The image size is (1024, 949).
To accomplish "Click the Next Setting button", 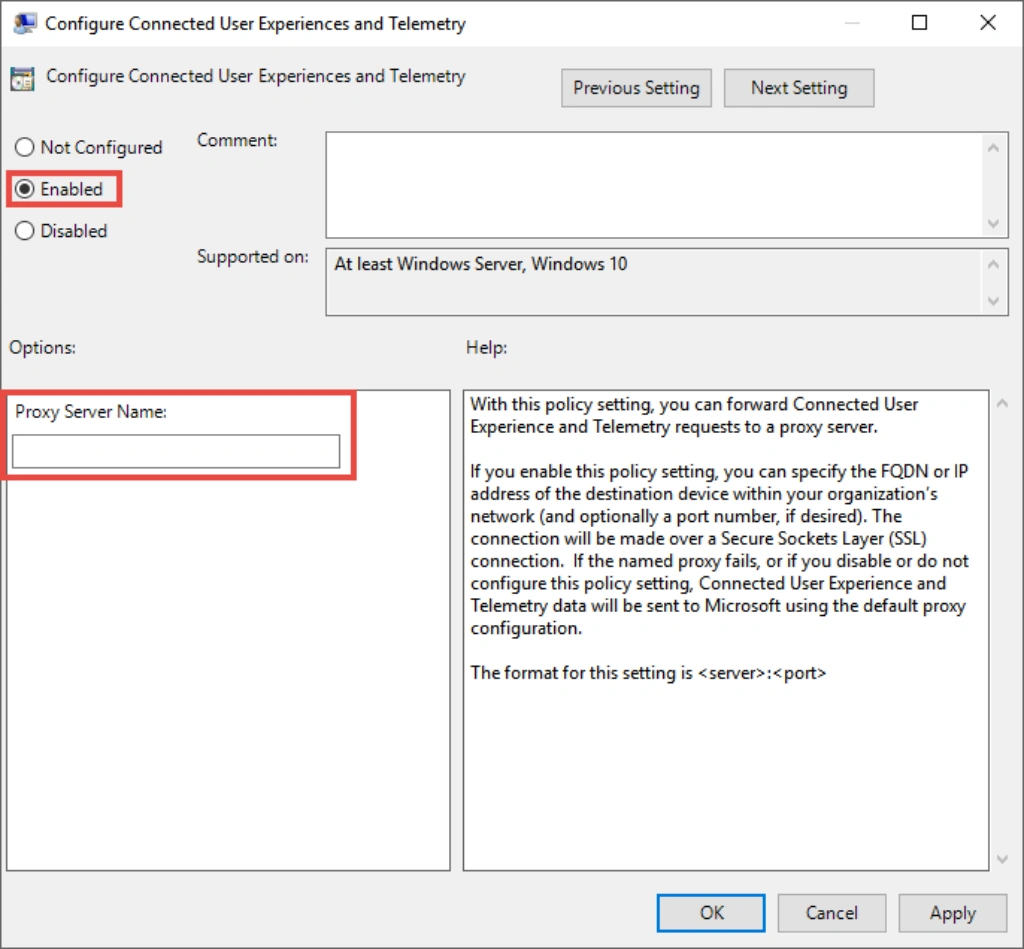I will [798, 88].
